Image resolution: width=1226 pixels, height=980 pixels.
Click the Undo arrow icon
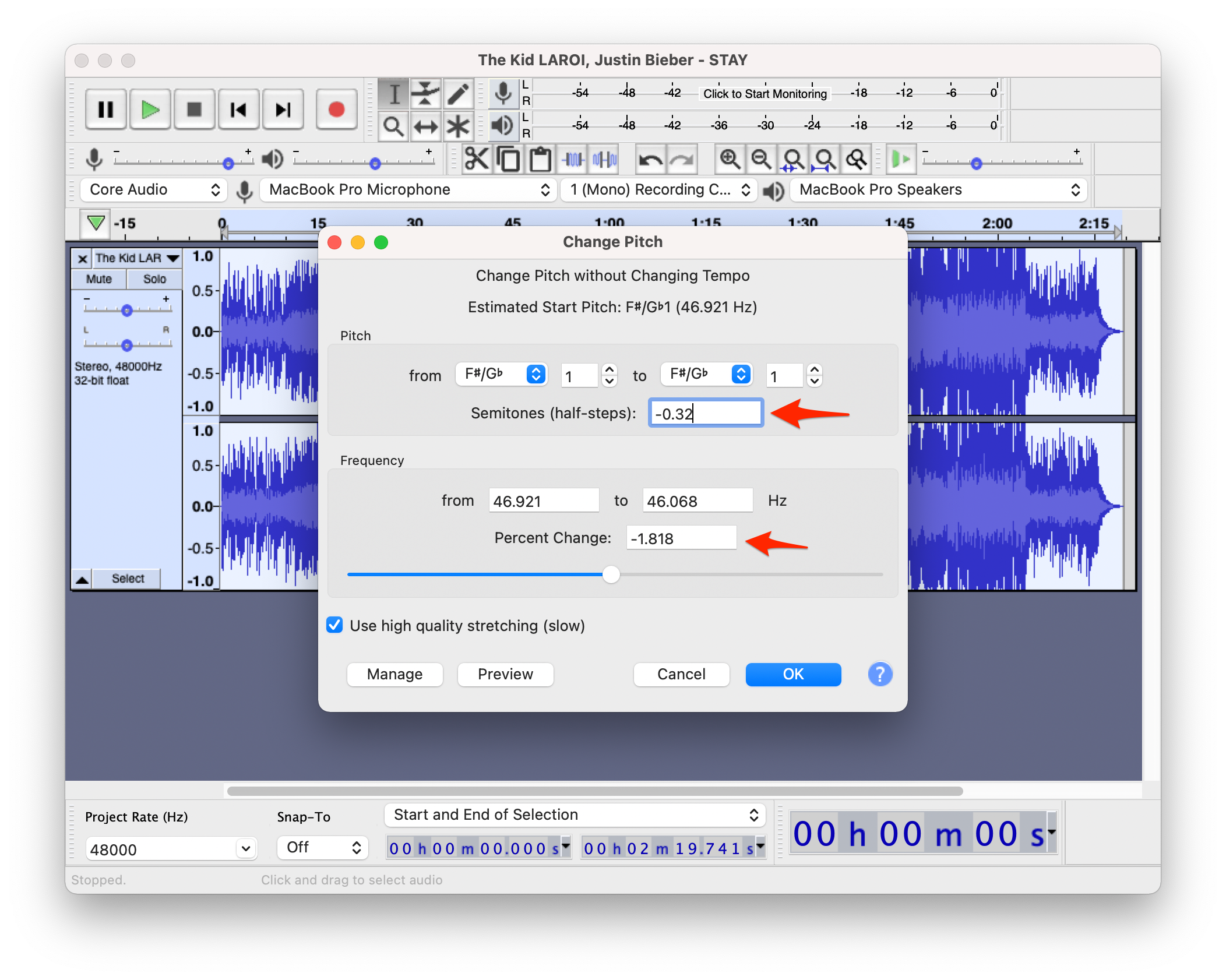tap(650, 159)
